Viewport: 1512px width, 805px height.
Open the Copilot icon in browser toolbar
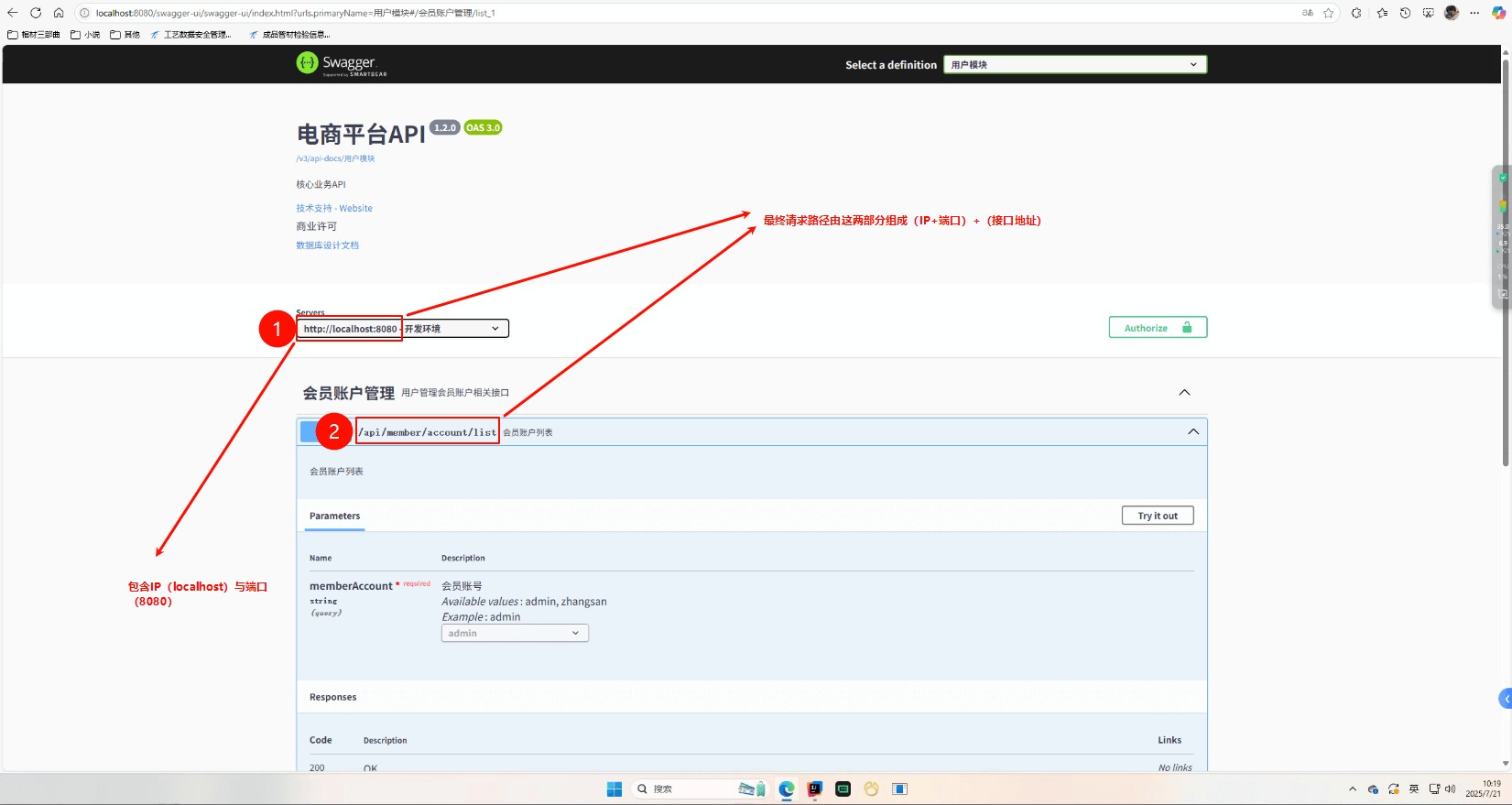click(x=1498, y=13)
